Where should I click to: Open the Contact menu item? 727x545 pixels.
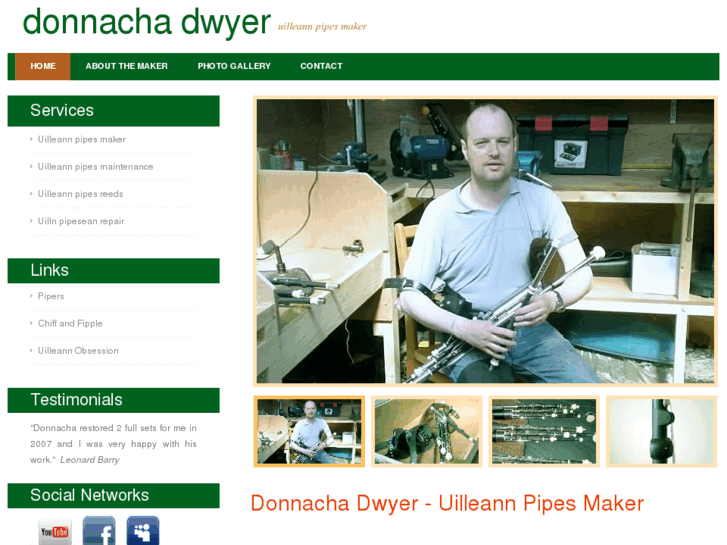pyautogui.click(x=321, y=66)
